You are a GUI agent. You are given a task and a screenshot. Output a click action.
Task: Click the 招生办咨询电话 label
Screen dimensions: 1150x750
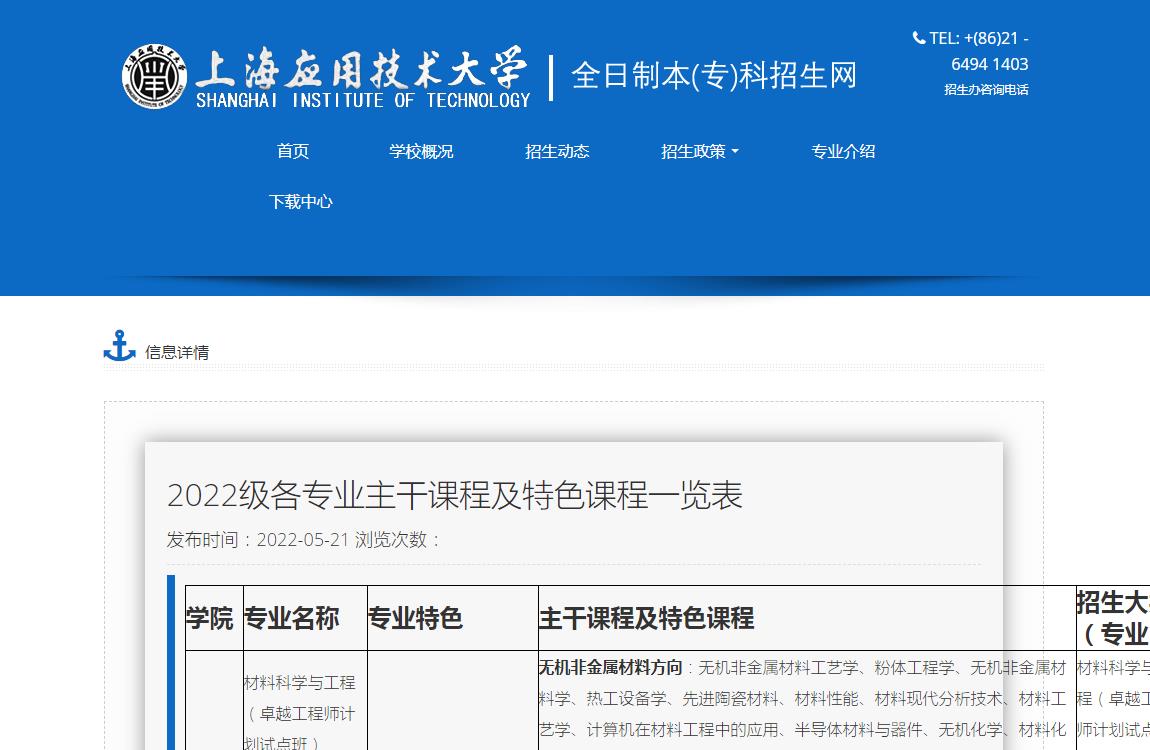pyautogui.click(x=986, y=89)
